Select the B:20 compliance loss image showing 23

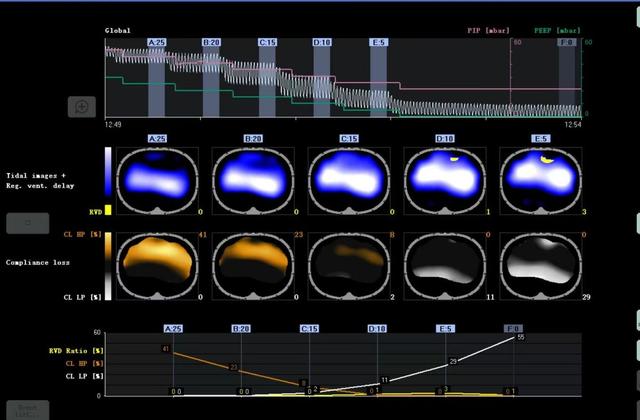(x=251, y=265)
